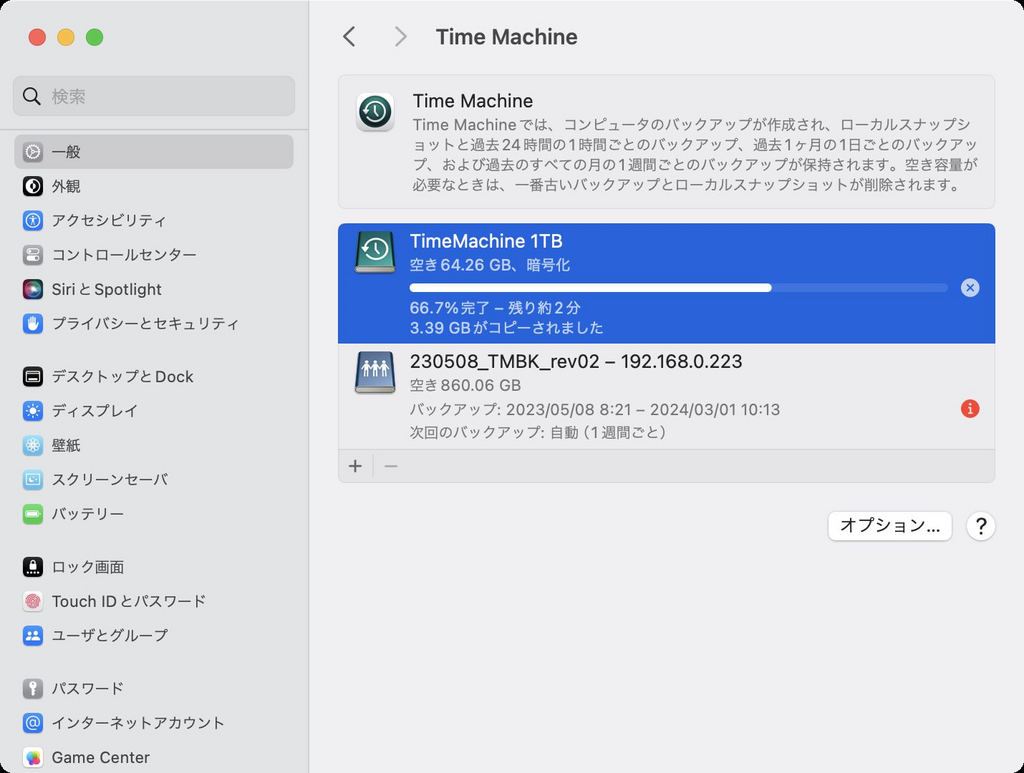Click the 外観 appearance icon
This screenshot has width=1024, height=773.
point(33,186)
